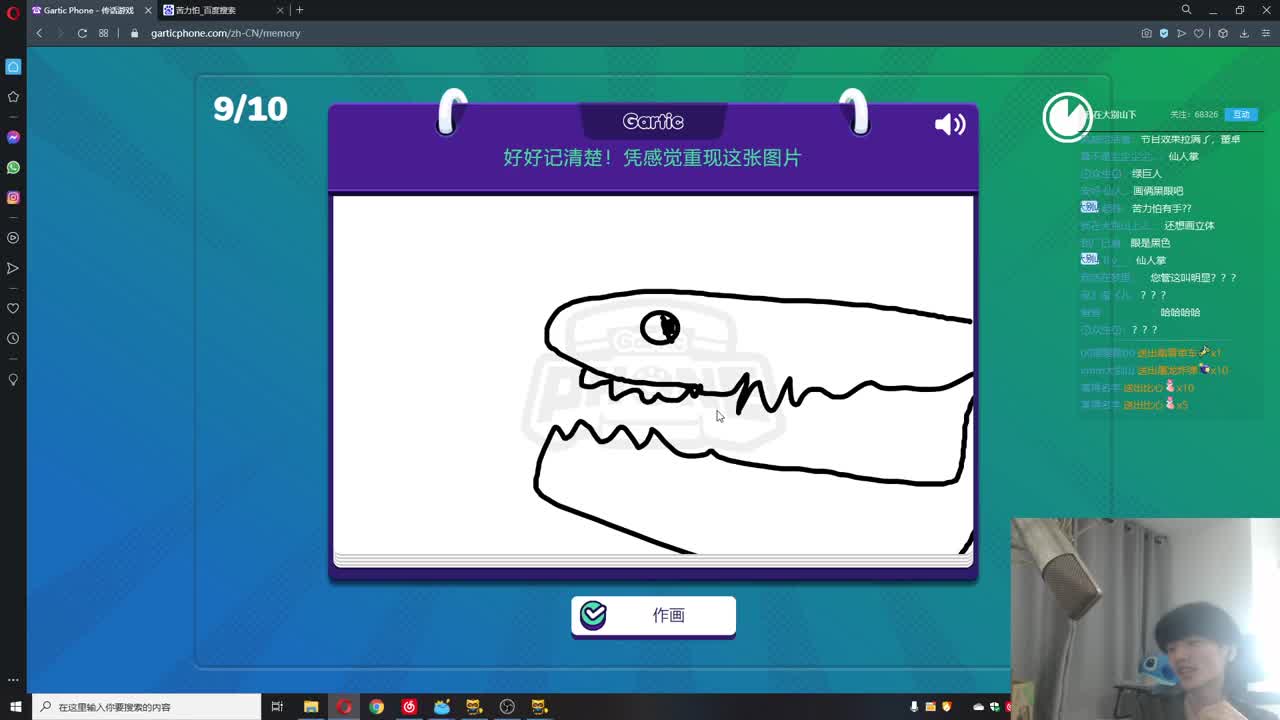The height and width of the screenshot is (720, 1280).
Task: Click the 作画 drawing button
Action: (x=653, y=616)
